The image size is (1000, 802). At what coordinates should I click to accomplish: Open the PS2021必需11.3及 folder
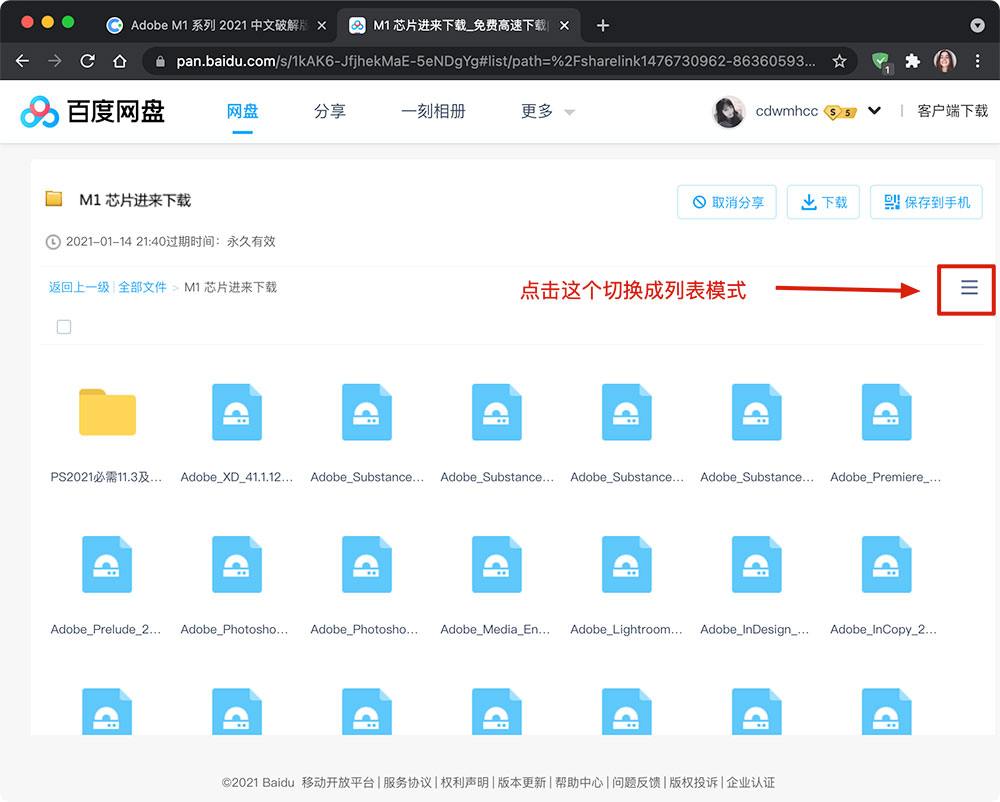pyautogui.click(x=107, y=412)
